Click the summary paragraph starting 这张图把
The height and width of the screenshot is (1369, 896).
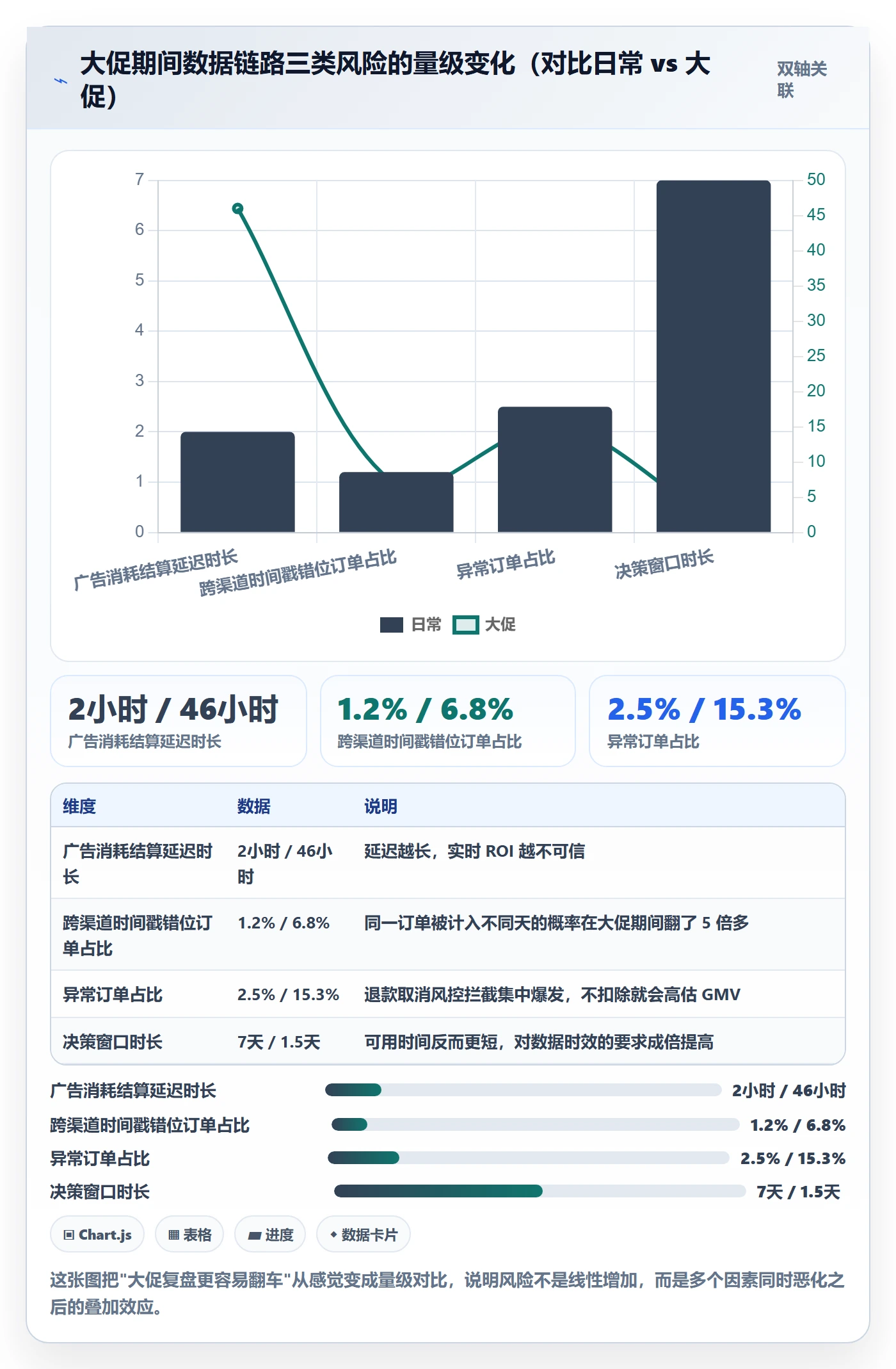click(447, 1293)
